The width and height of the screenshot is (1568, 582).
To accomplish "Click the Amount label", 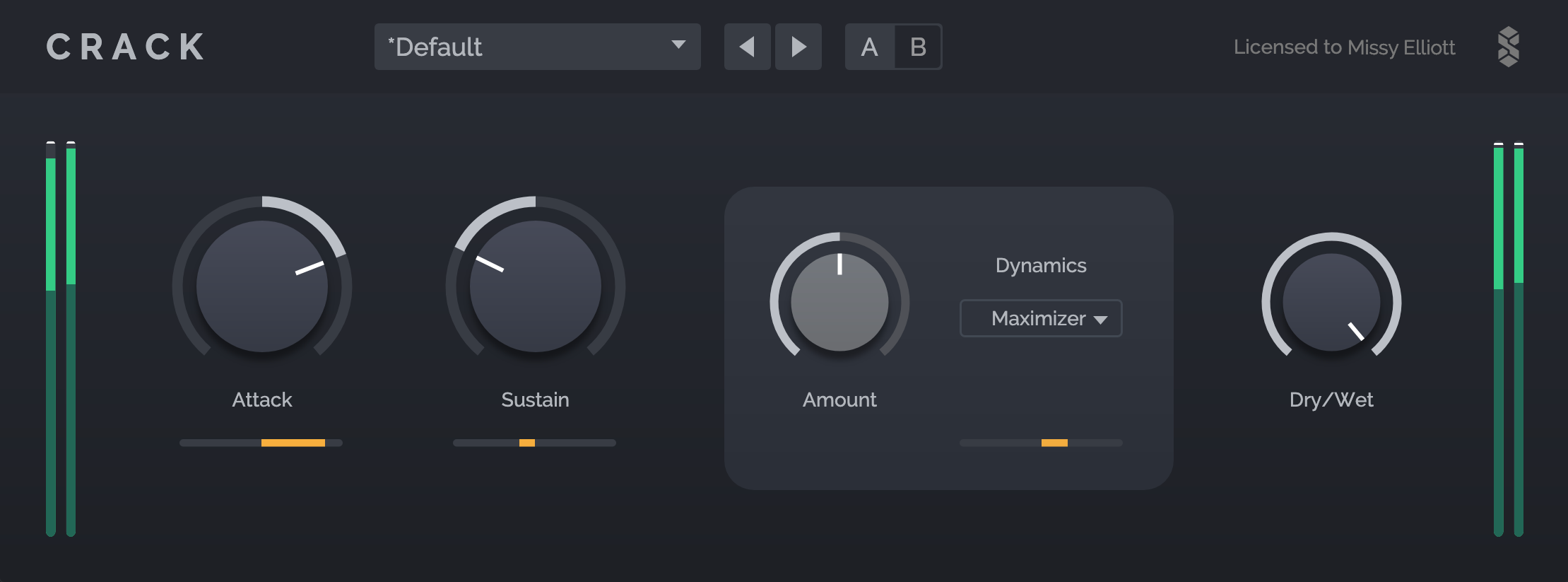I will [839, 400].
